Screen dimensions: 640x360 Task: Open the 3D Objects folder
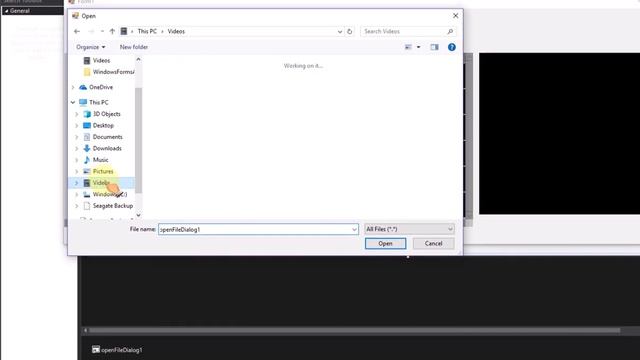coord(107,114)
